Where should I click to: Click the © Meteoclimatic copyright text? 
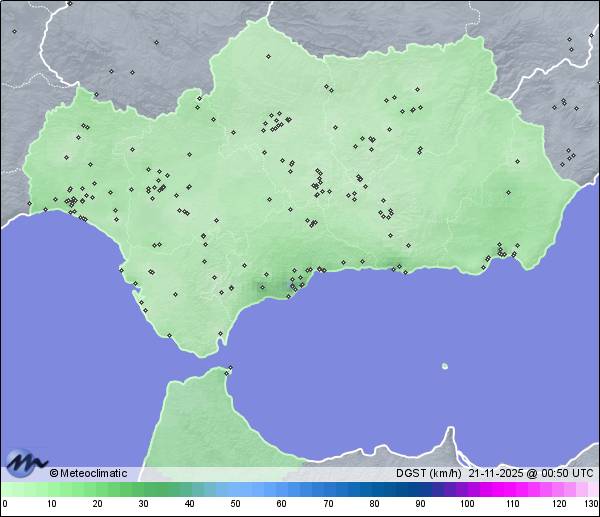[88, 473]
